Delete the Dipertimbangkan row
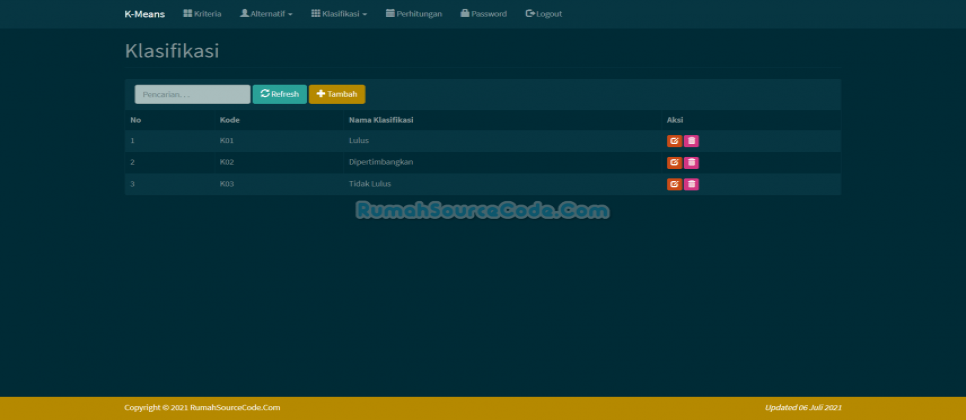The height and width of the screenshot is (420, 966). [x=691, y=163]
